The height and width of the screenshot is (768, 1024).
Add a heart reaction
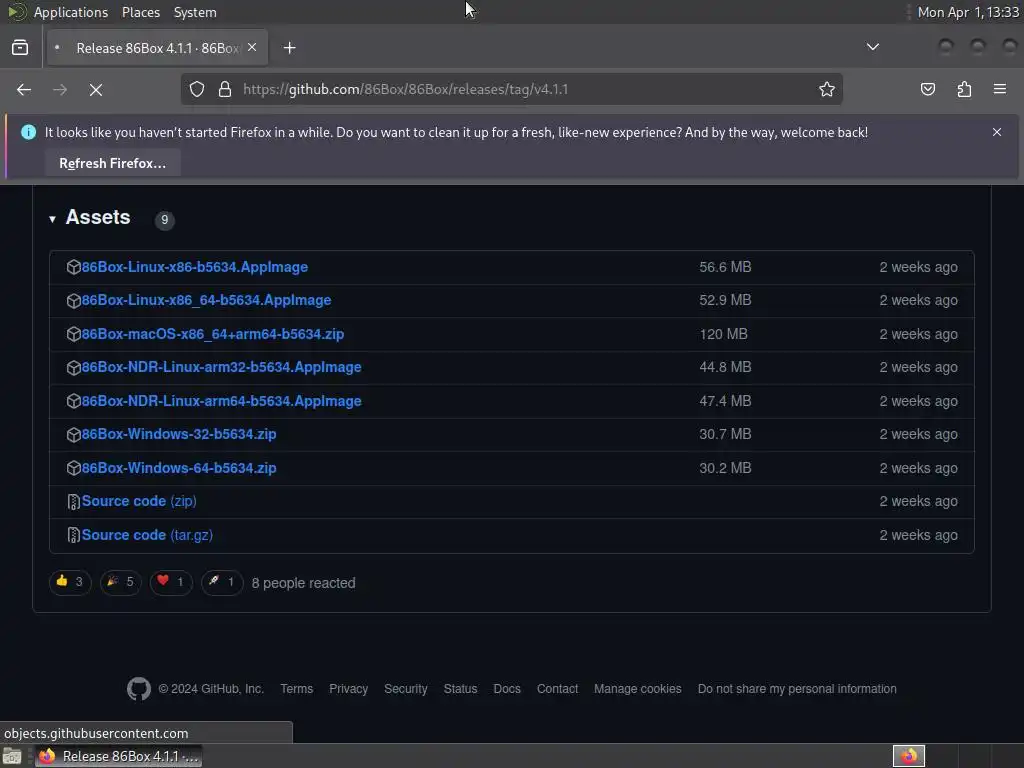pyautogui.click(x=171, y=582)
